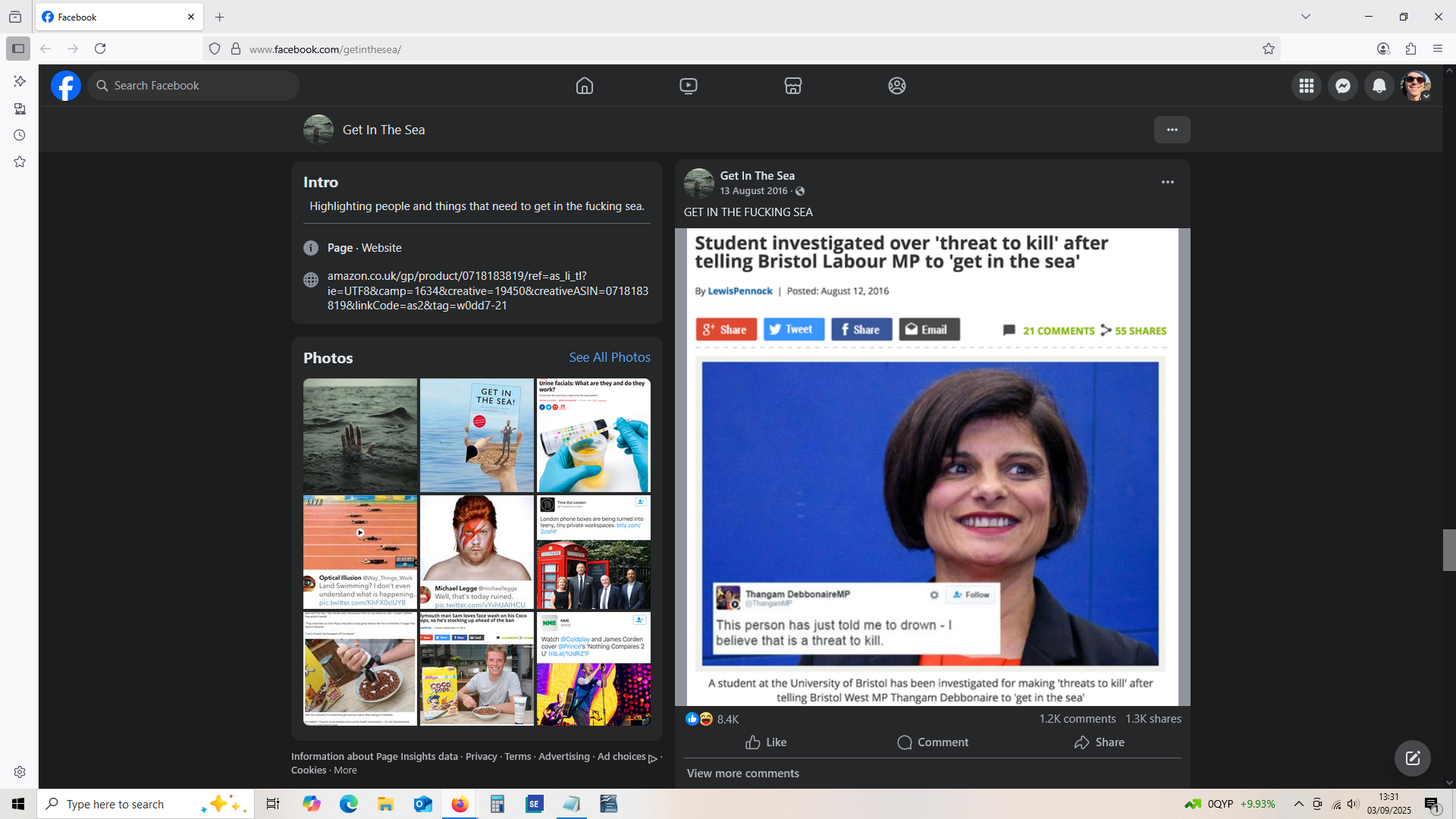Viewport: 1456px width, 819px height.
Task: Open the Facebook Video tab icon
Action: click(689, 86)
